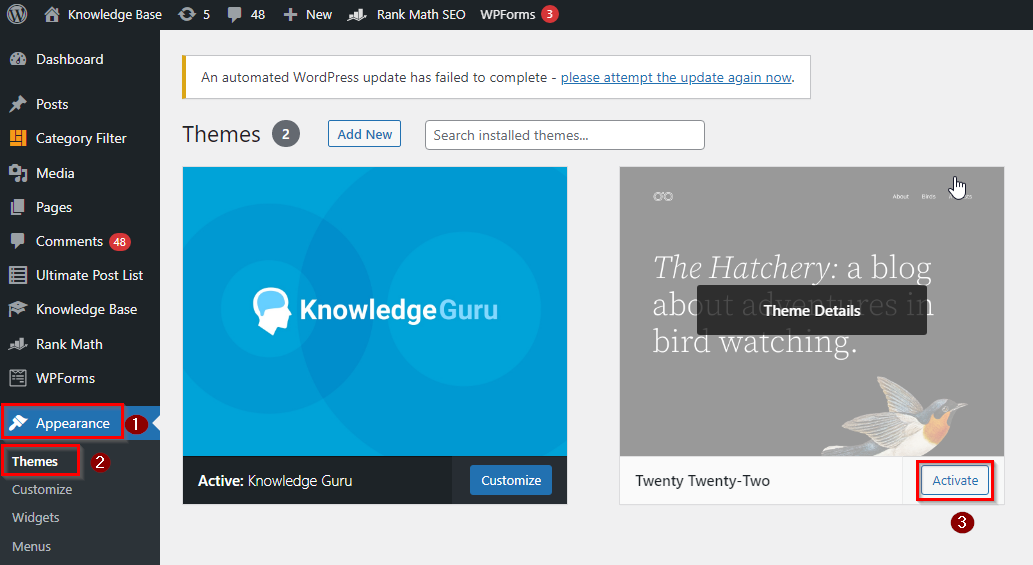Open Widgets submenu item

[x=36, y=518]
